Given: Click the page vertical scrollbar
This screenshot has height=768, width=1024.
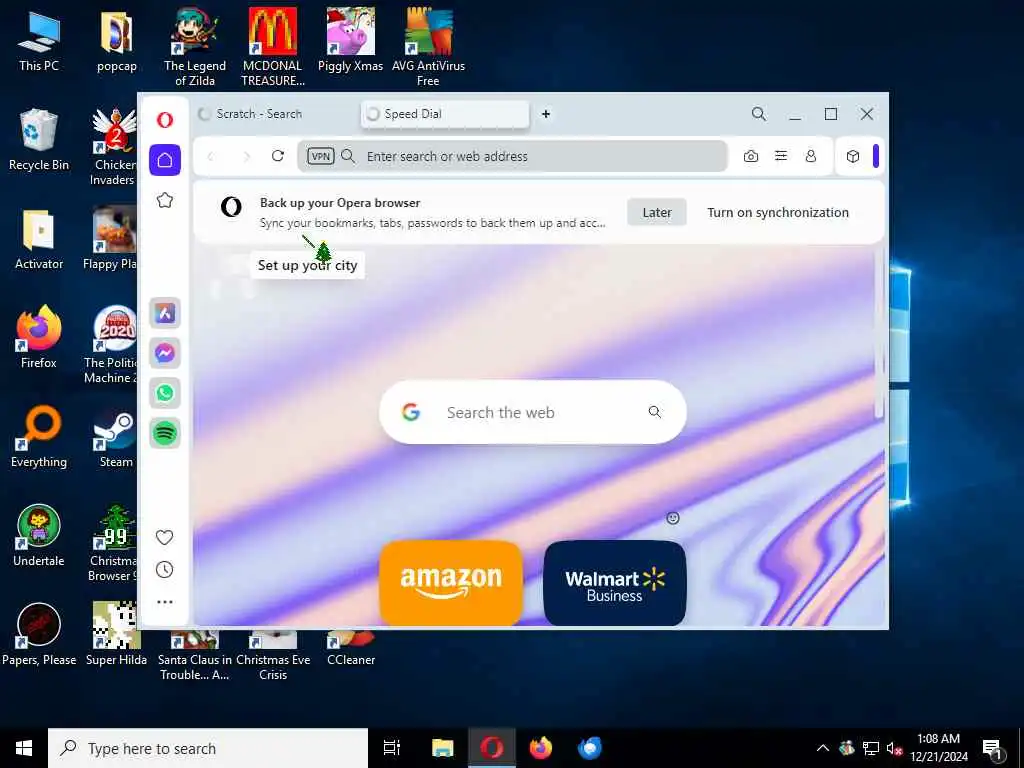Looking at the screenshot, I should point(878,333).
